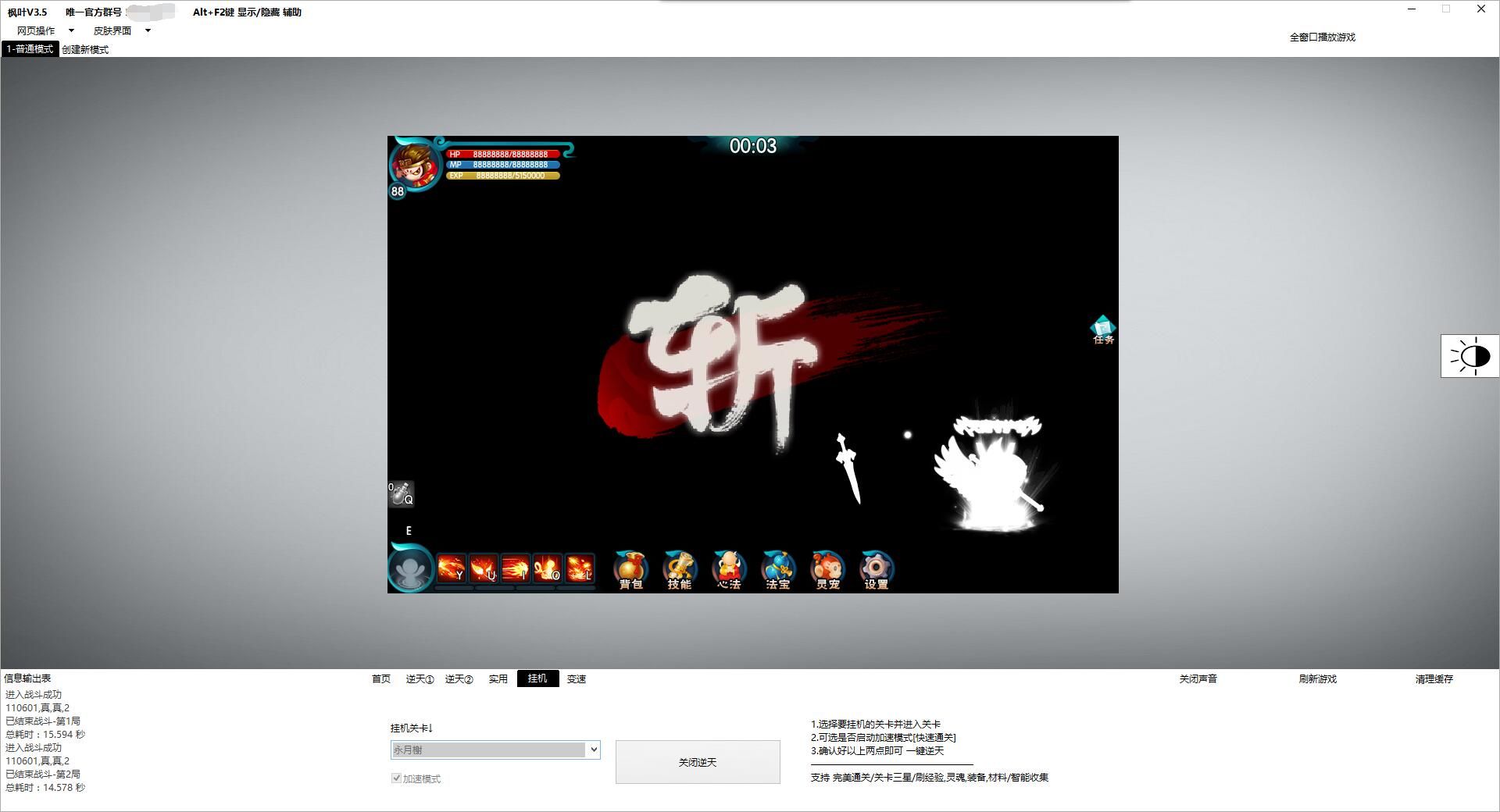Click the 任务 quest icon
Viewport: 1500px width, 812px height.
click(1103, 329)
